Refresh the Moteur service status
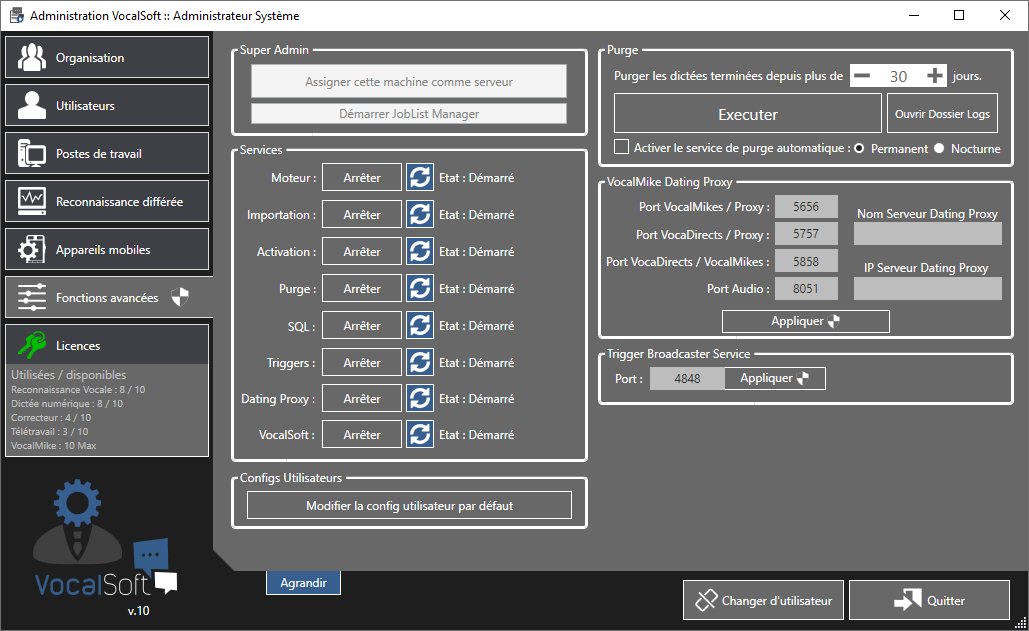The width and height of the screenshot is (1029, 631). click(x=420, y=178)
